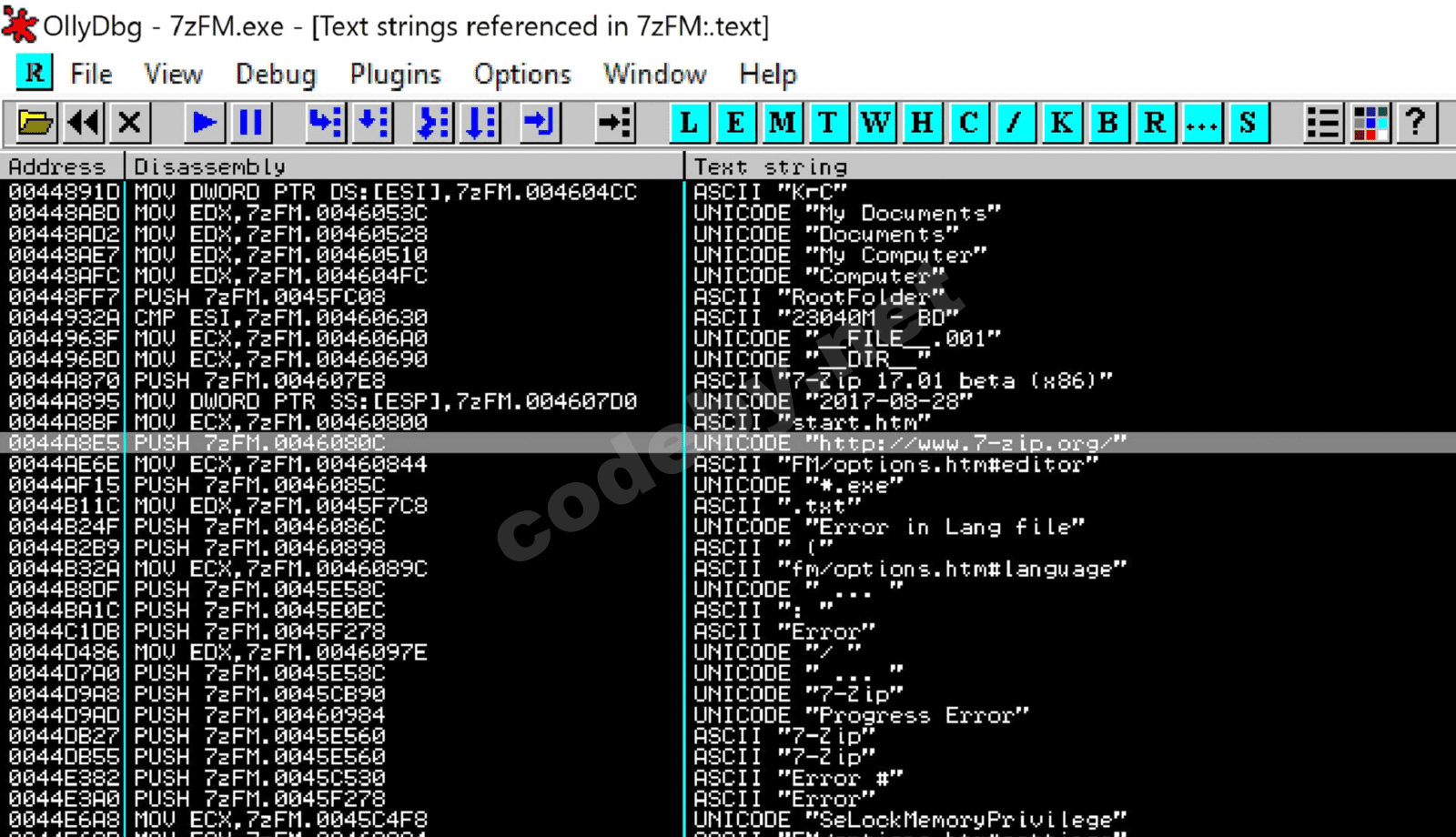Click the Address column header
This screenshot has height=837, width=1456.
point(62,166)
